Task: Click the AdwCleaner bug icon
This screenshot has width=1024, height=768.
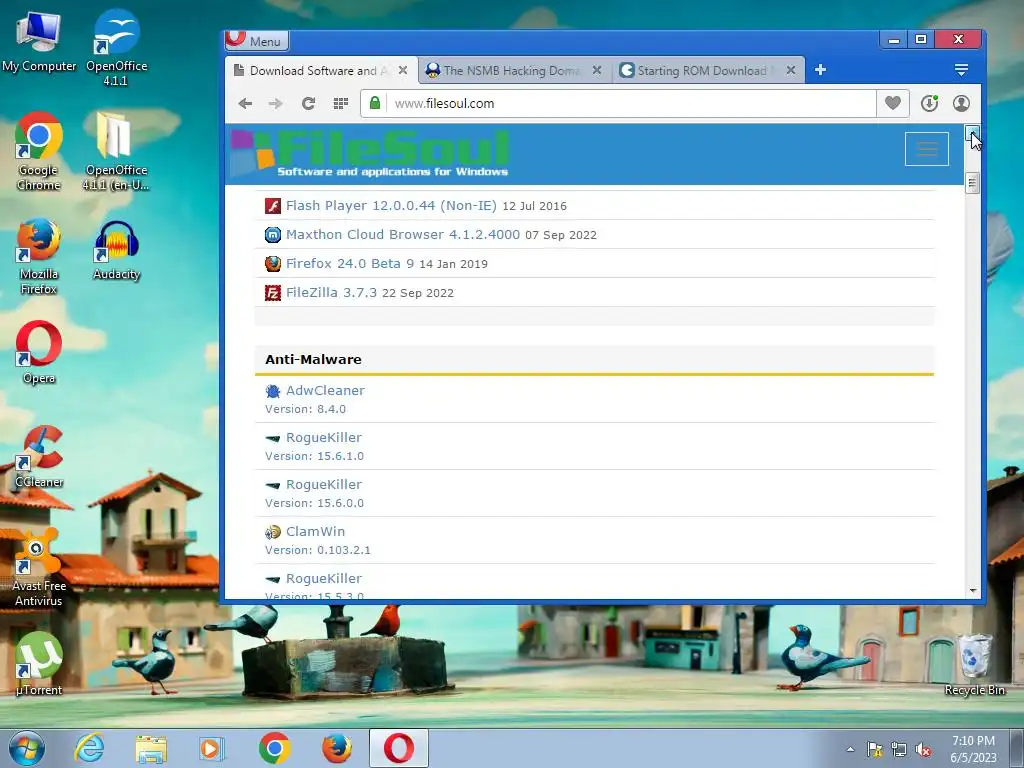Action: point(272,391)
